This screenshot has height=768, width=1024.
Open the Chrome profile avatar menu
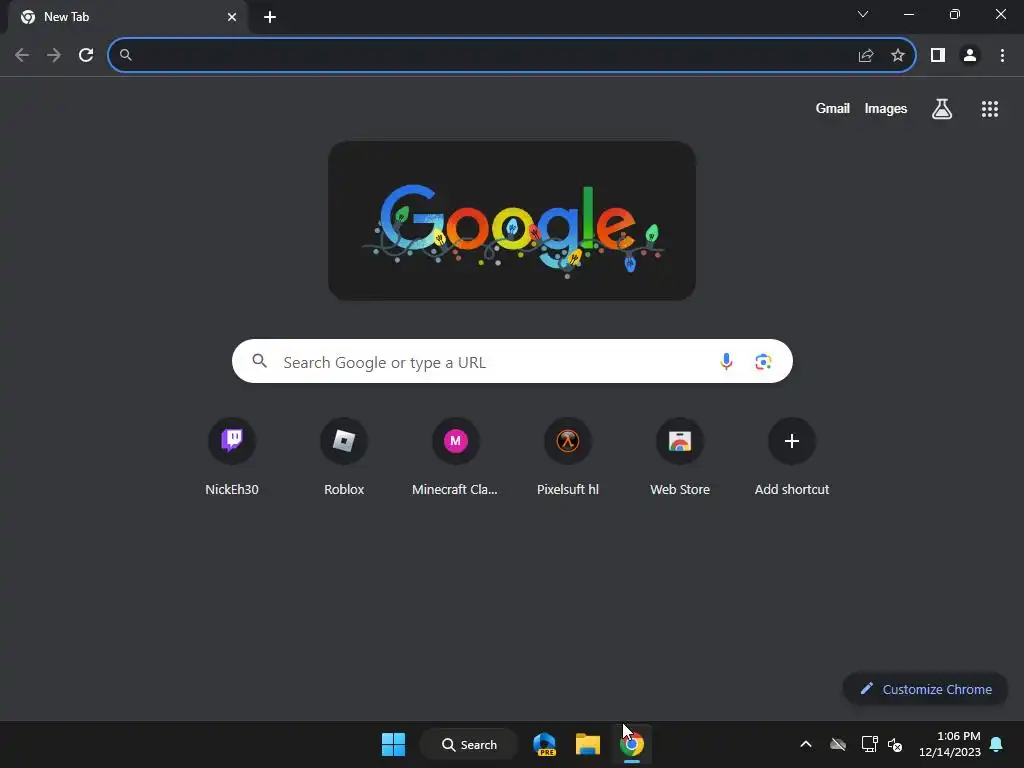point(970,56)
